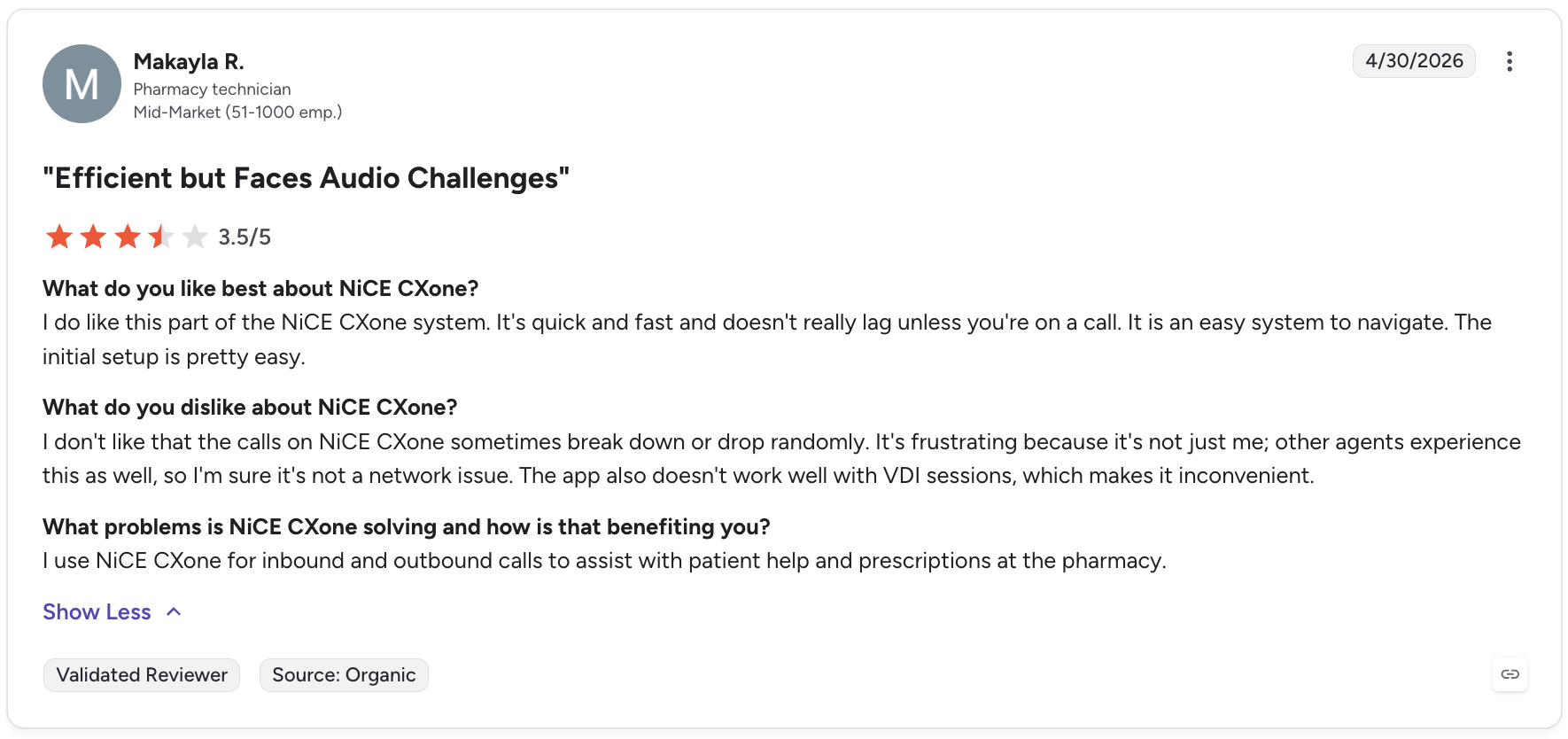1568x739 pixels.
Task: Click the half-filled fourth rating star
Action: point(161,237)
